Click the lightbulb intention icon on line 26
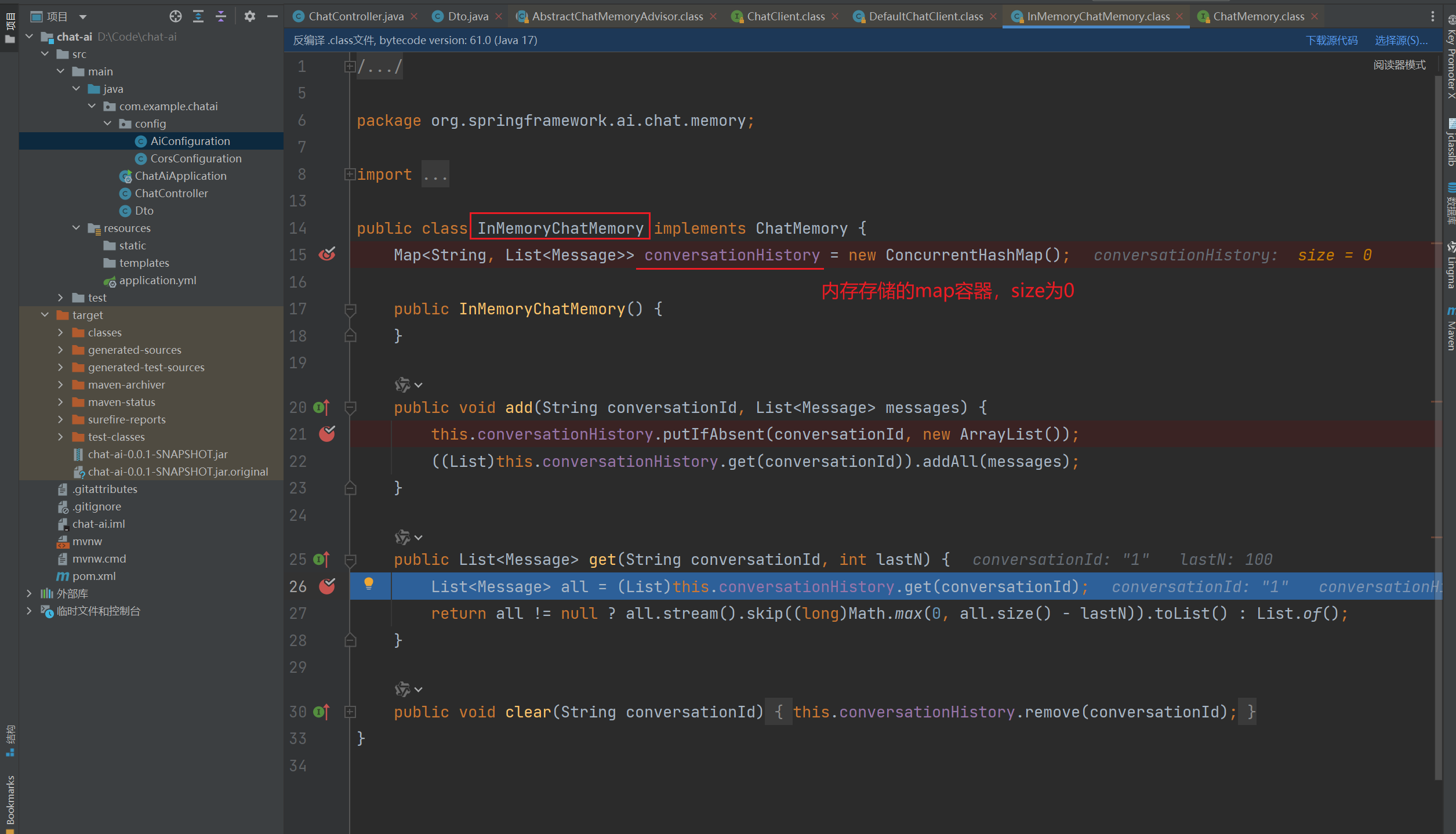Screen dimensions: 1456x834 369,583
